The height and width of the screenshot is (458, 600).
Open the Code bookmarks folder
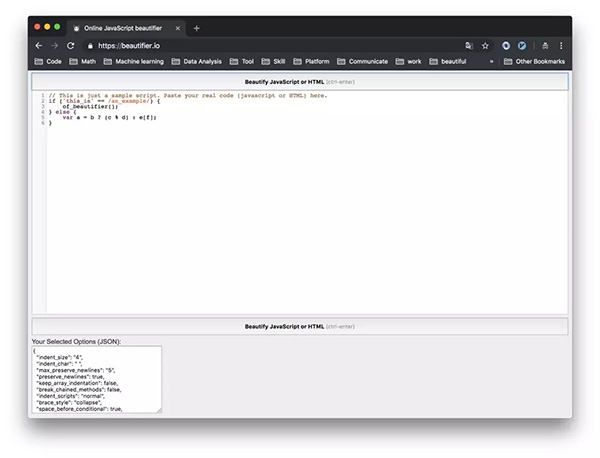tap(48, 62)
